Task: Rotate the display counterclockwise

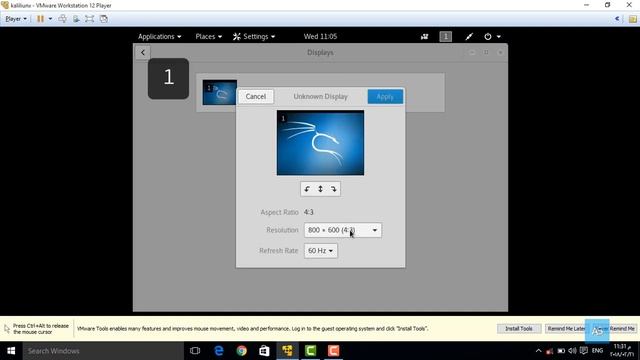Action: 307,189
